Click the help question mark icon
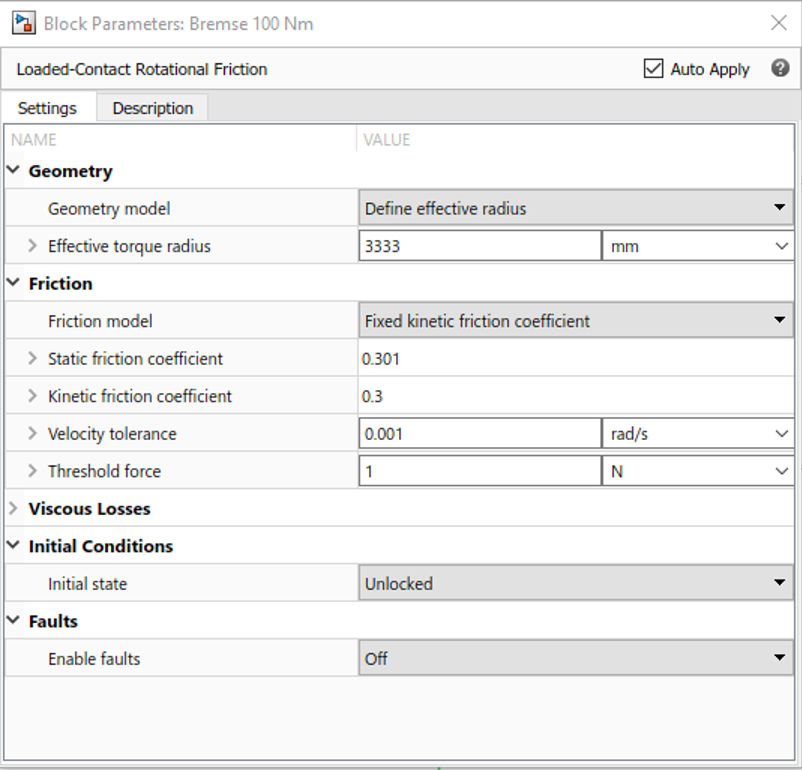This screenshot has height=770, width=802. click(781, 69)
